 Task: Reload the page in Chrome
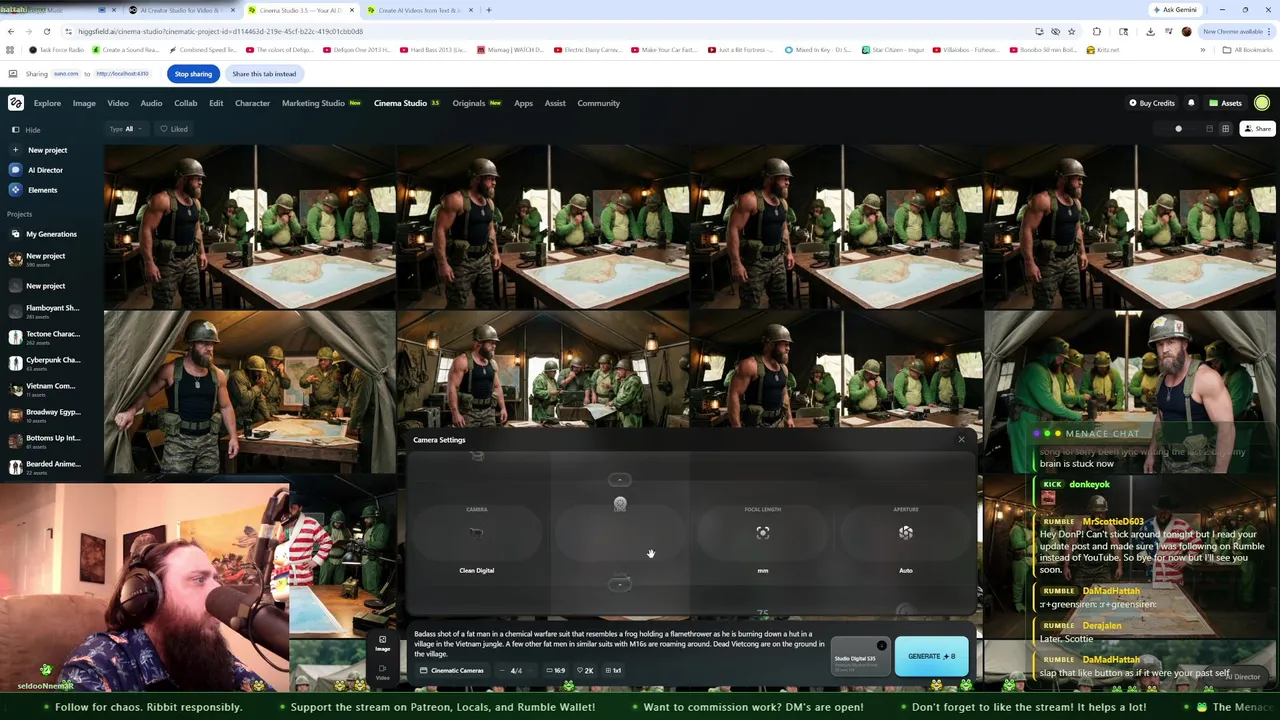(x=46, y=31)
